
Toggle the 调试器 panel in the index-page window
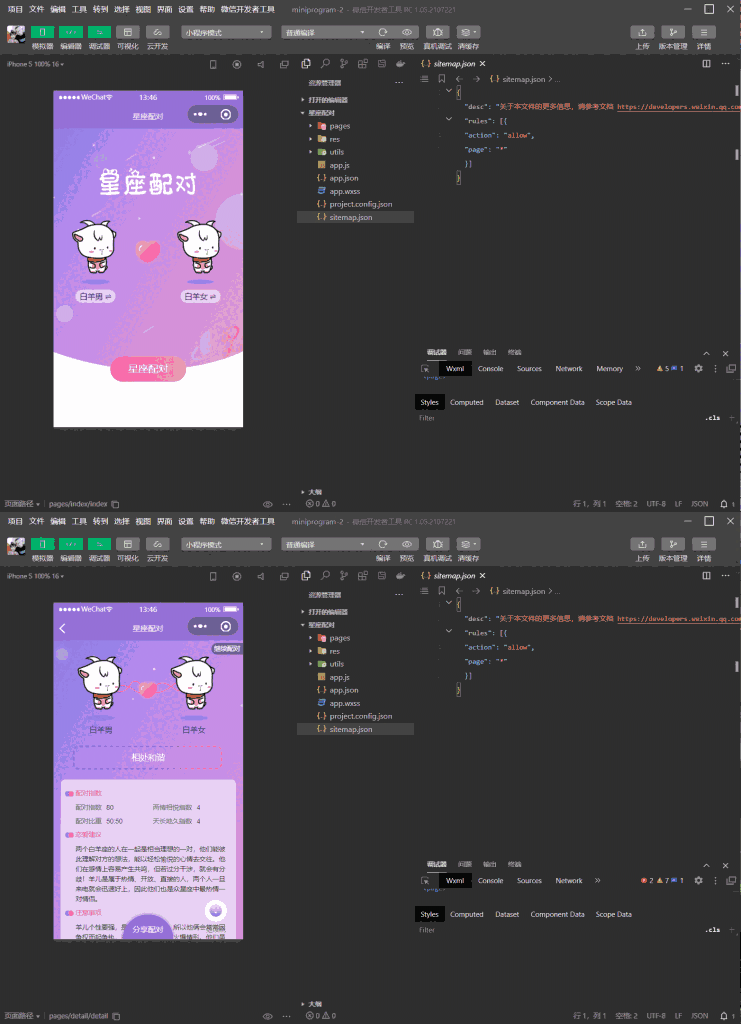click(99, 32)
